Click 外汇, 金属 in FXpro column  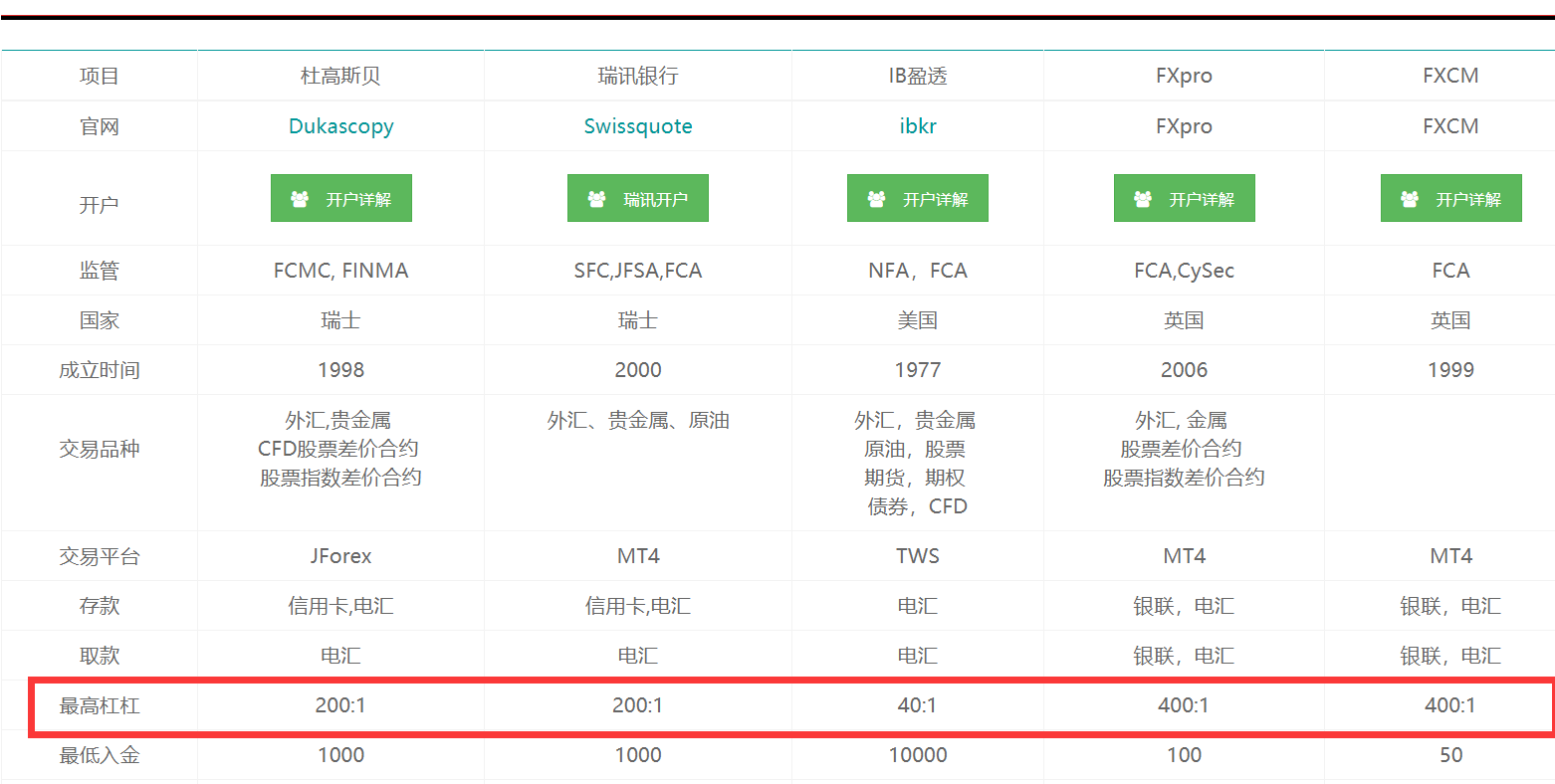(x=1181, y=420)
